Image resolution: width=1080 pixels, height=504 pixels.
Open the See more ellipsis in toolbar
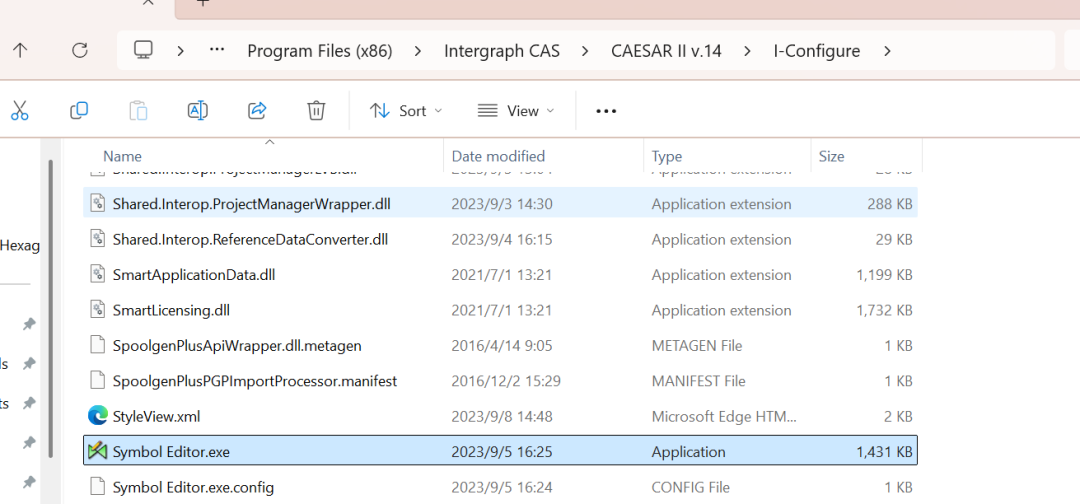[605, 111]
